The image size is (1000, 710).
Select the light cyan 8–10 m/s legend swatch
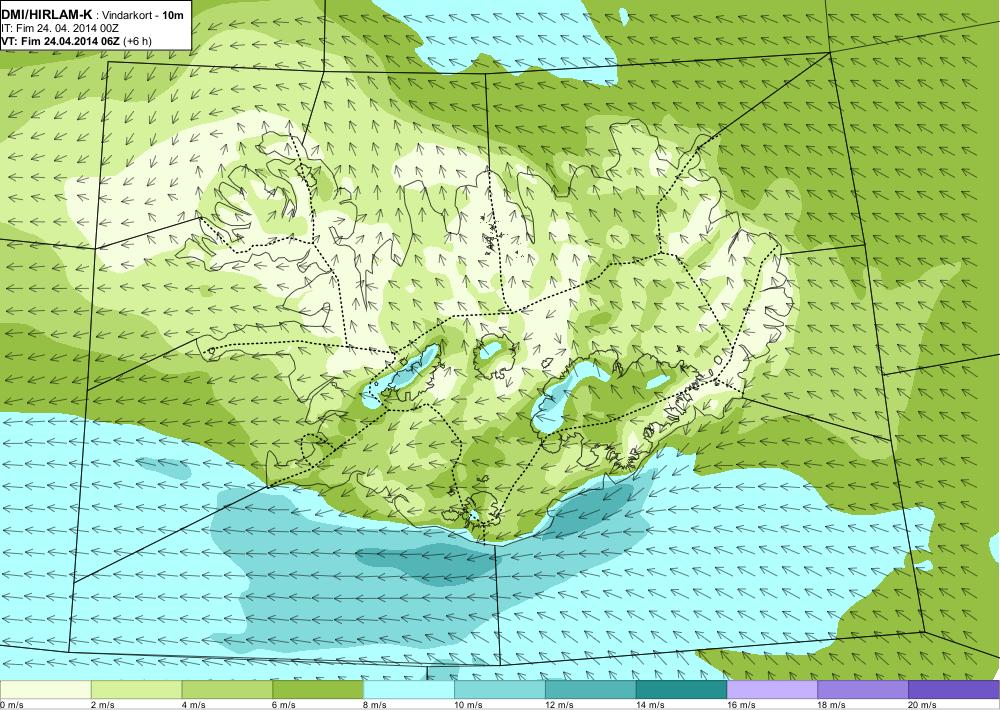[409, 690]
